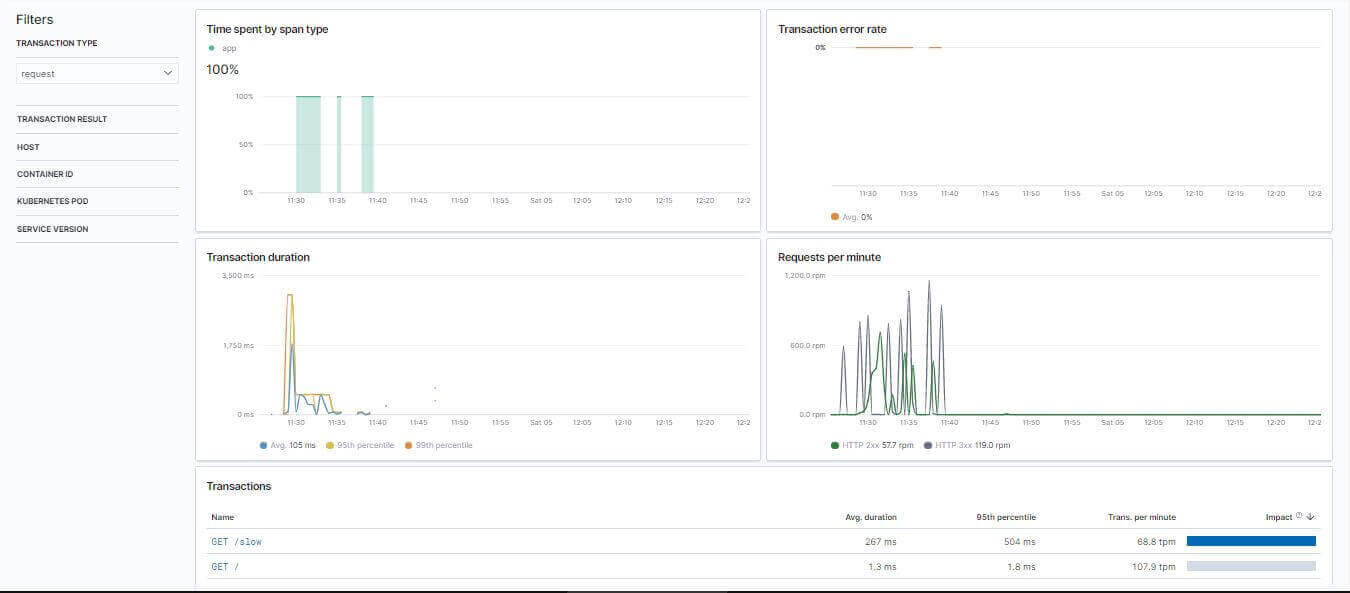1350x593 pixels.
Task: Sort transactions by Avg. duration header
Action: [871, 516]
